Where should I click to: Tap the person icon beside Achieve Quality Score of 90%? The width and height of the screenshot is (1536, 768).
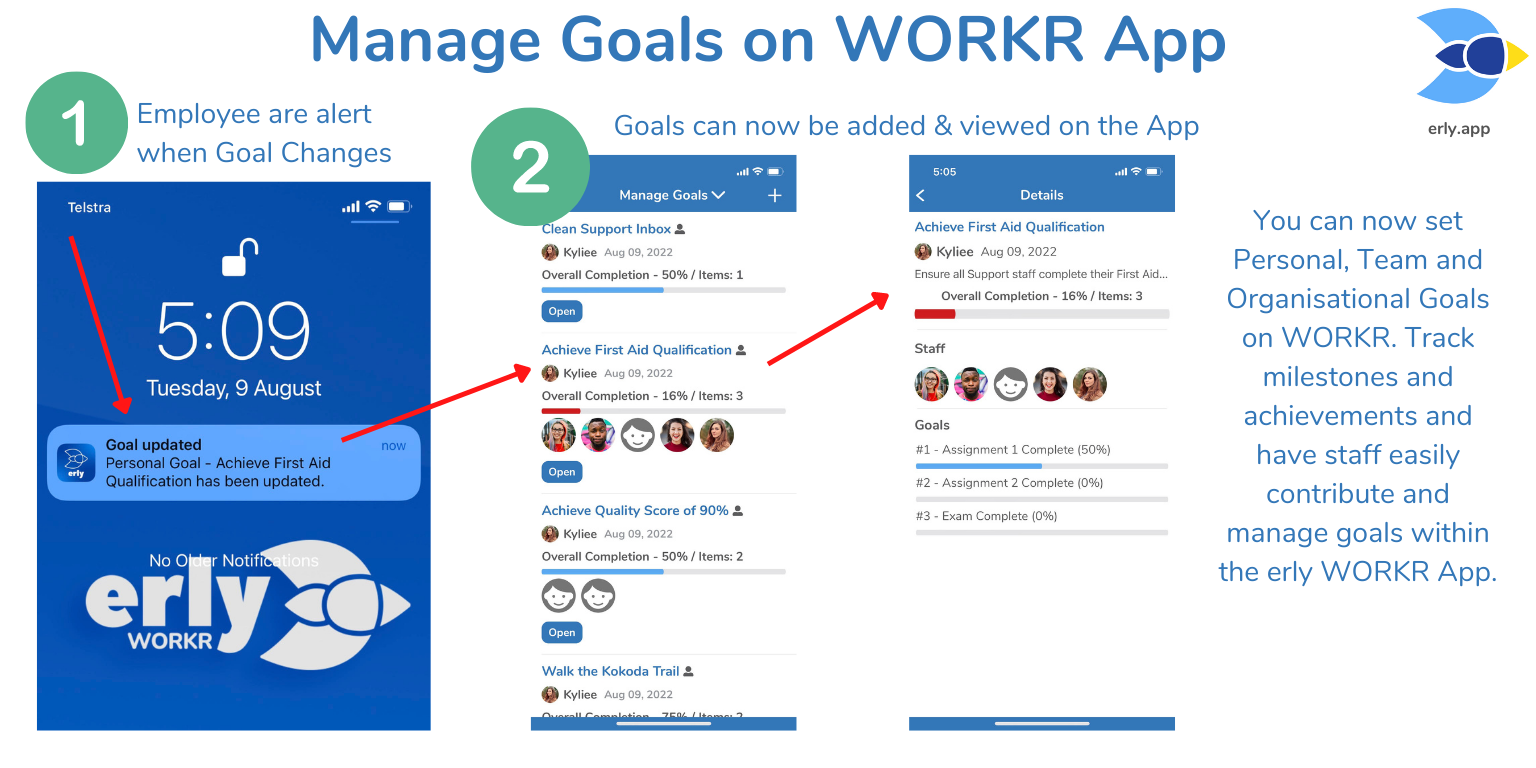738,511
